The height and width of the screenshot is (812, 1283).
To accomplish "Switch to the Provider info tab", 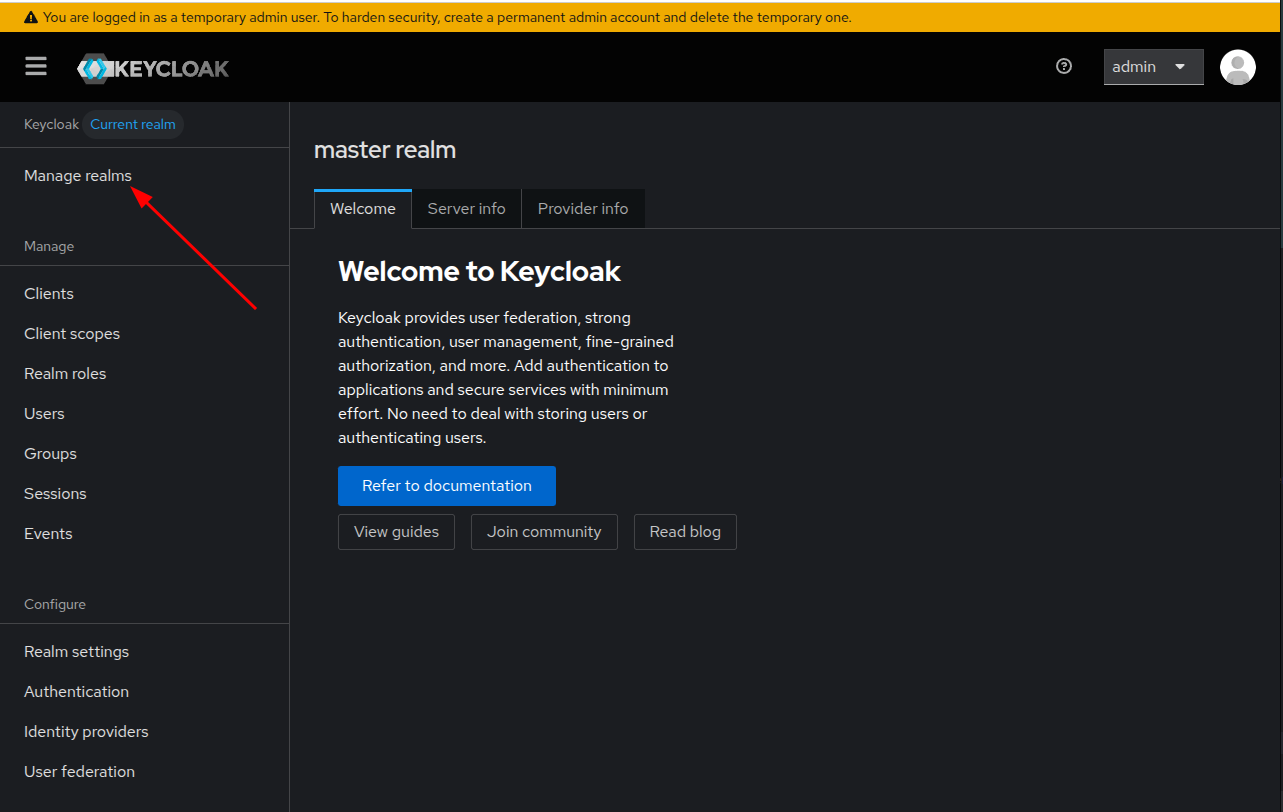I will point(583,209).
